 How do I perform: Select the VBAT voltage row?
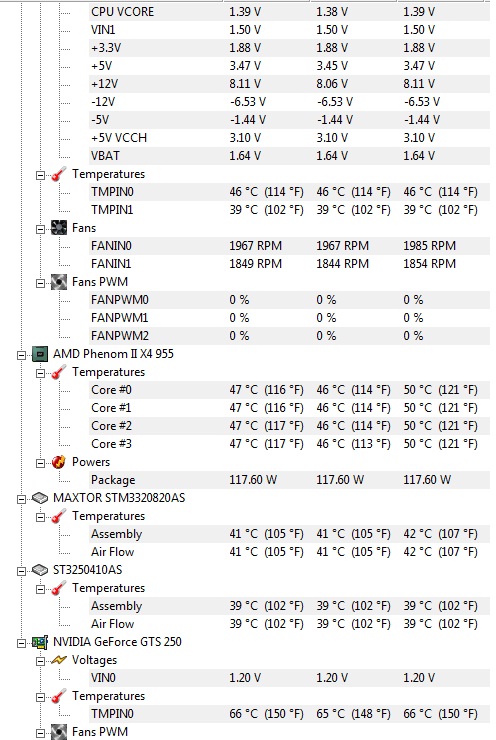tap(289, 156)
